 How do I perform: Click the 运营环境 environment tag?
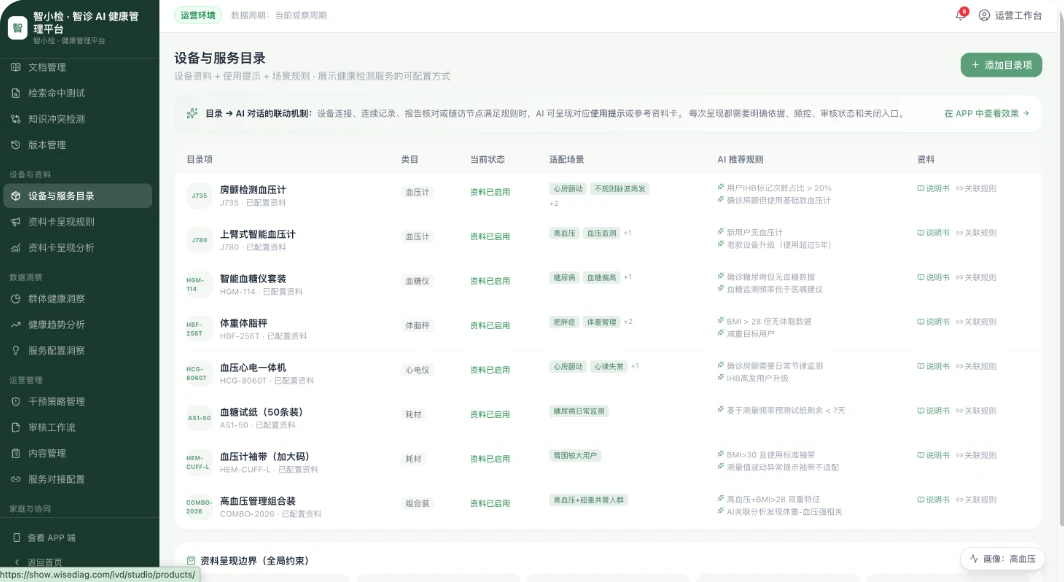[x=198, y=15]
